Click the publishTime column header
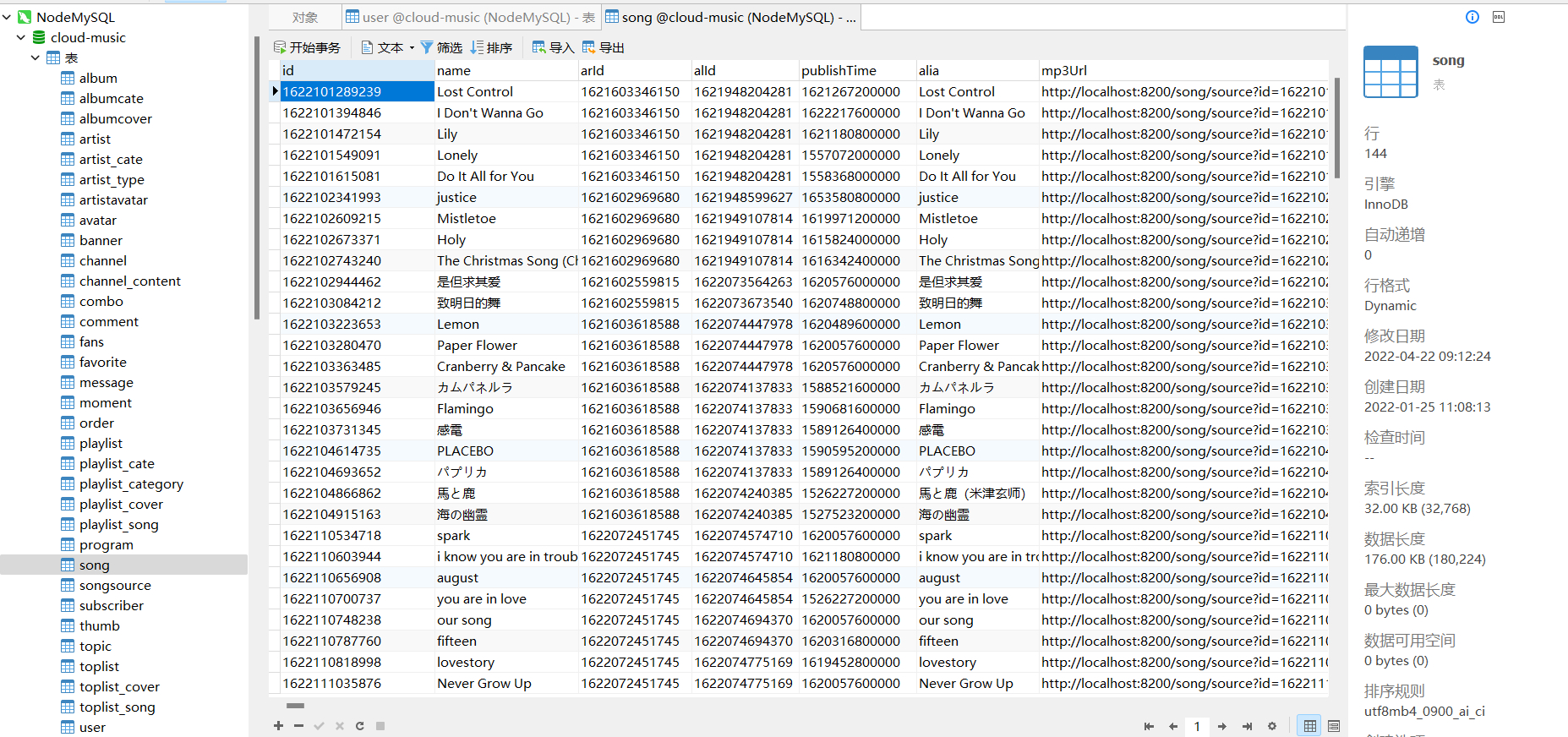This screenshot has height=737, width=1568. click(857, 70)
